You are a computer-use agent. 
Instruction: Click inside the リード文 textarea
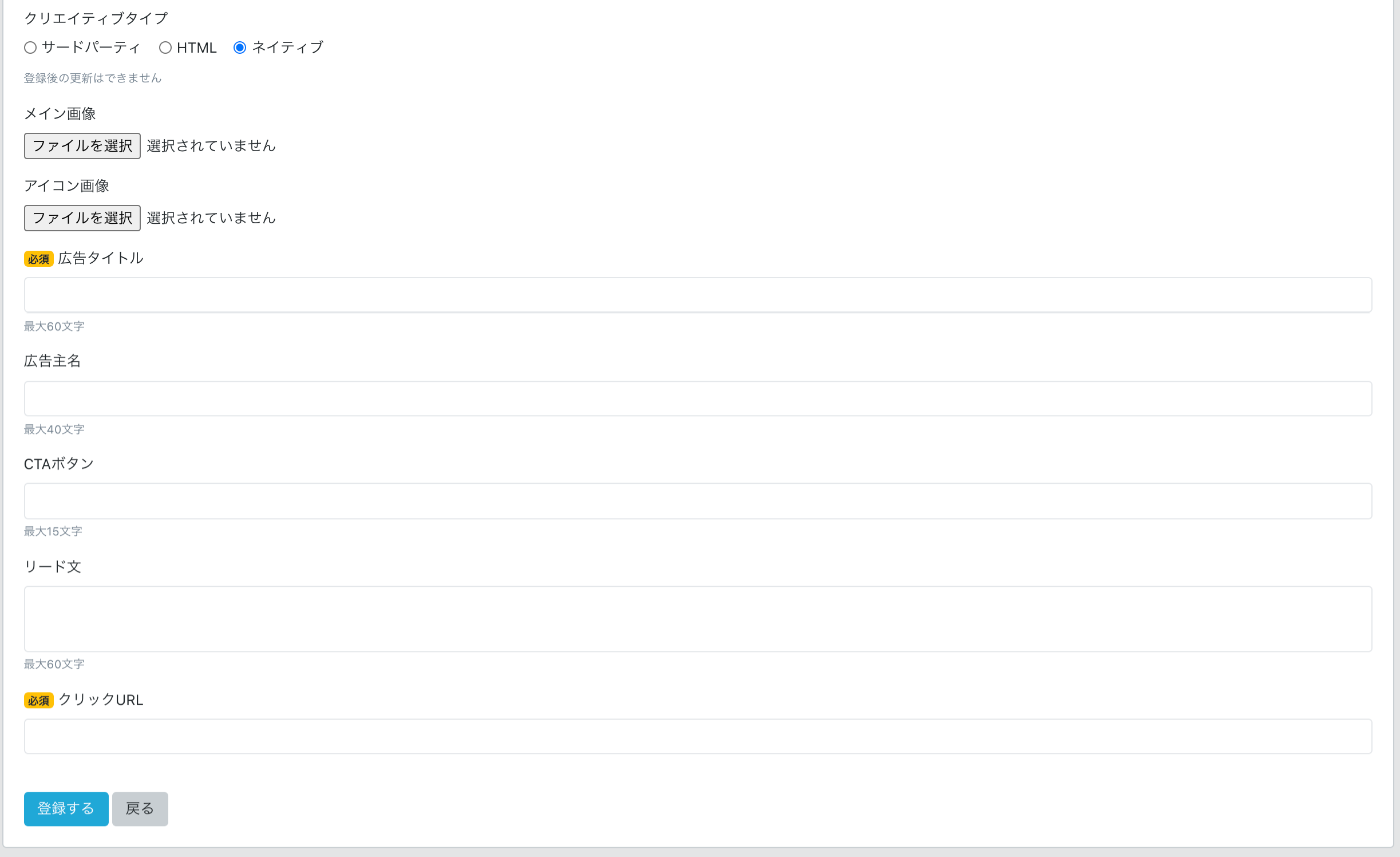[698, 619]
